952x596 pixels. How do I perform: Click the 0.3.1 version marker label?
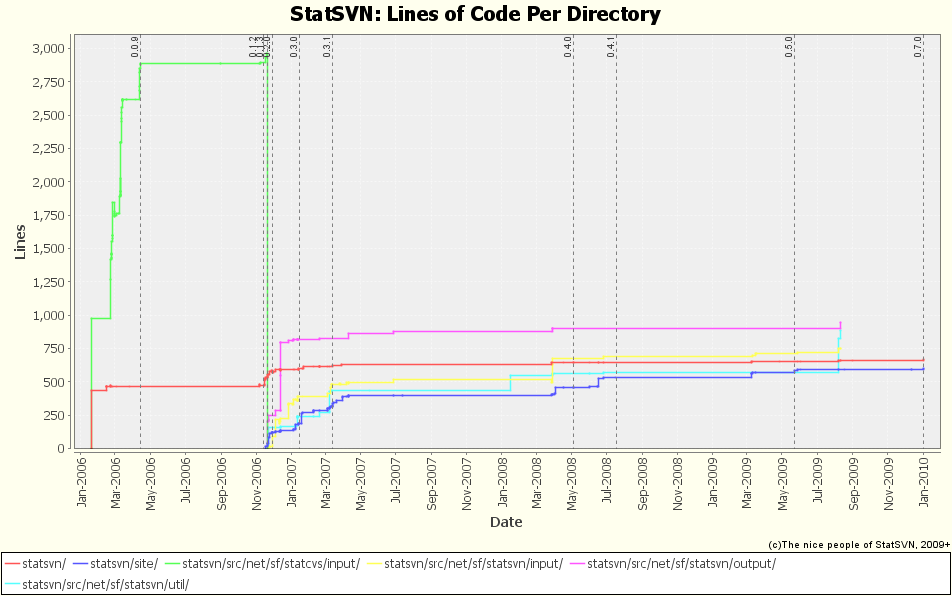[327, 47]
